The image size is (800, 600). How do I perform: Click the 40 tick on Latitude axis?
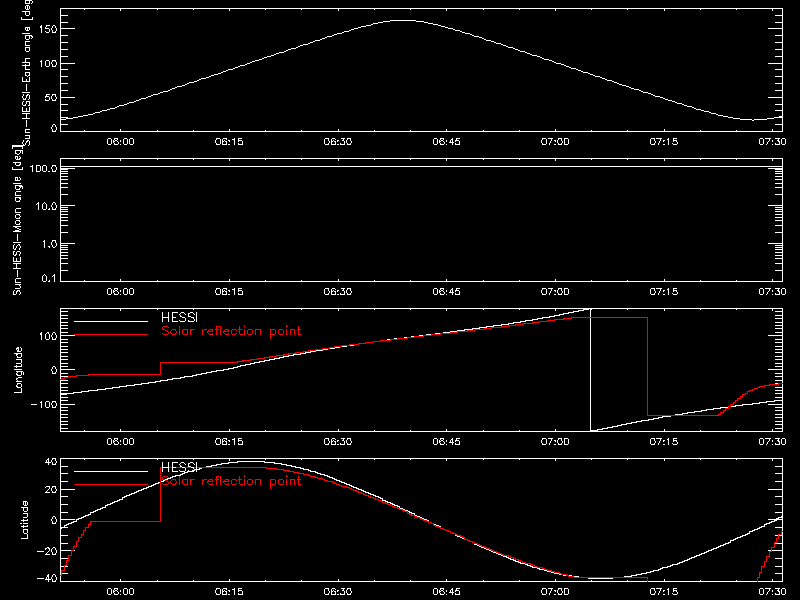click(51, 462)
